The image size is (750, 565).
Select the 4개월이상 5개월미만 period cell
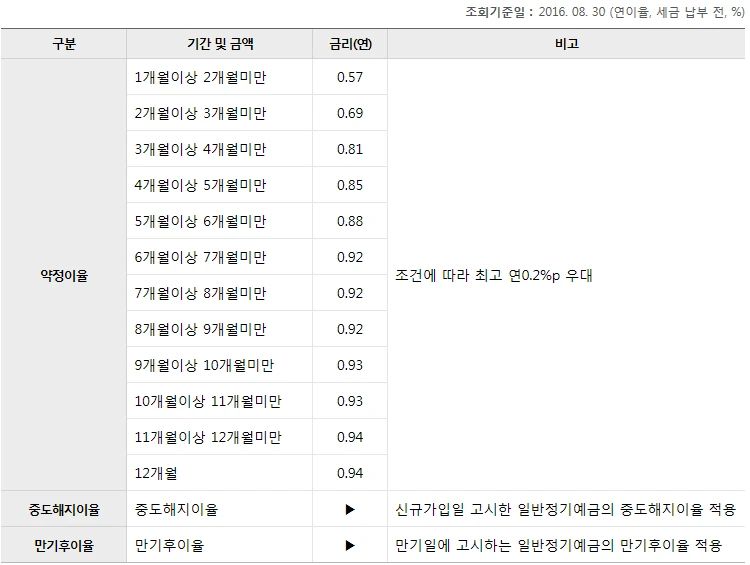pyautogui.click(x=220, y=185)
